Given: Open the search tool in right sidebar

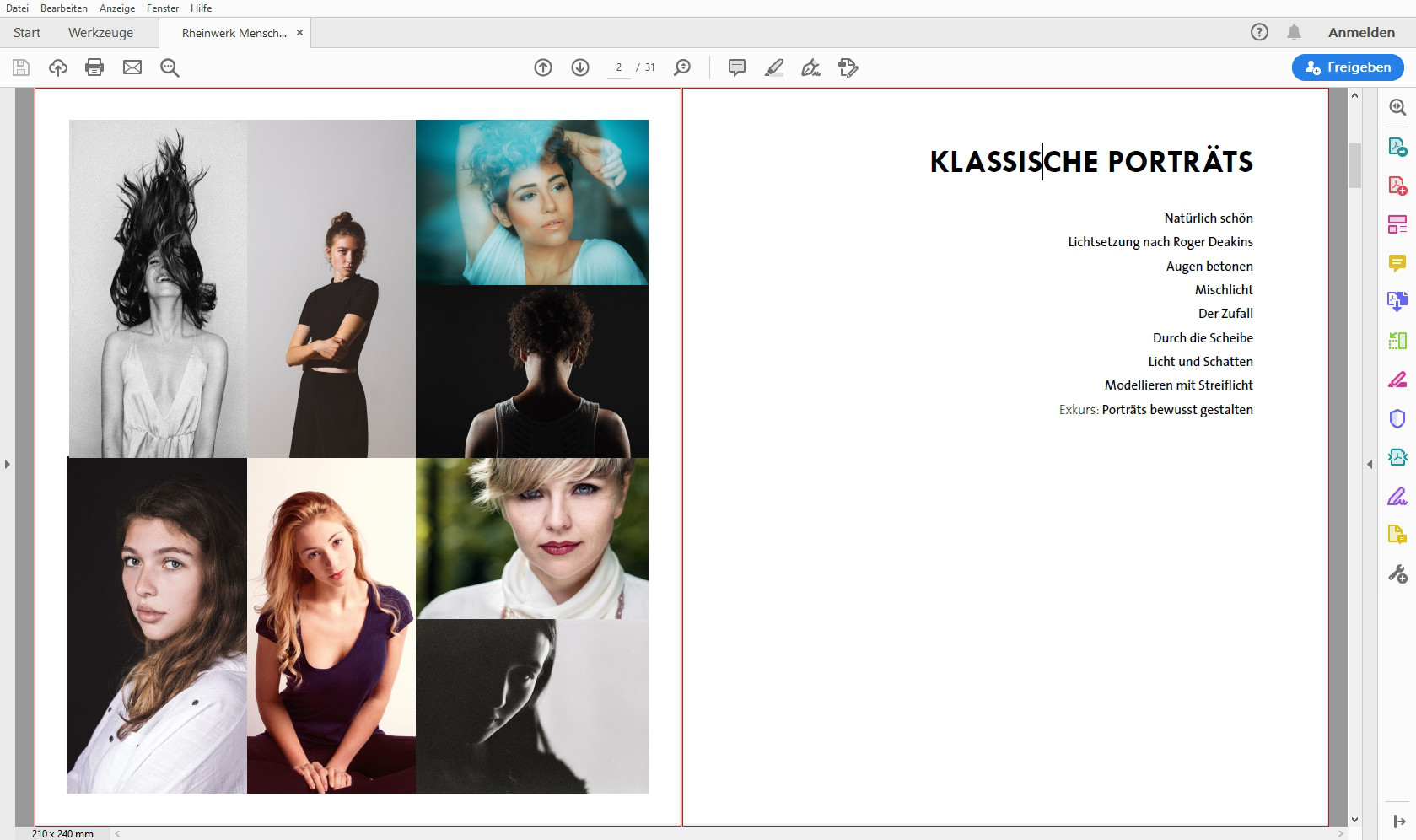Looking at the screenshot, I should point(1397,107).
